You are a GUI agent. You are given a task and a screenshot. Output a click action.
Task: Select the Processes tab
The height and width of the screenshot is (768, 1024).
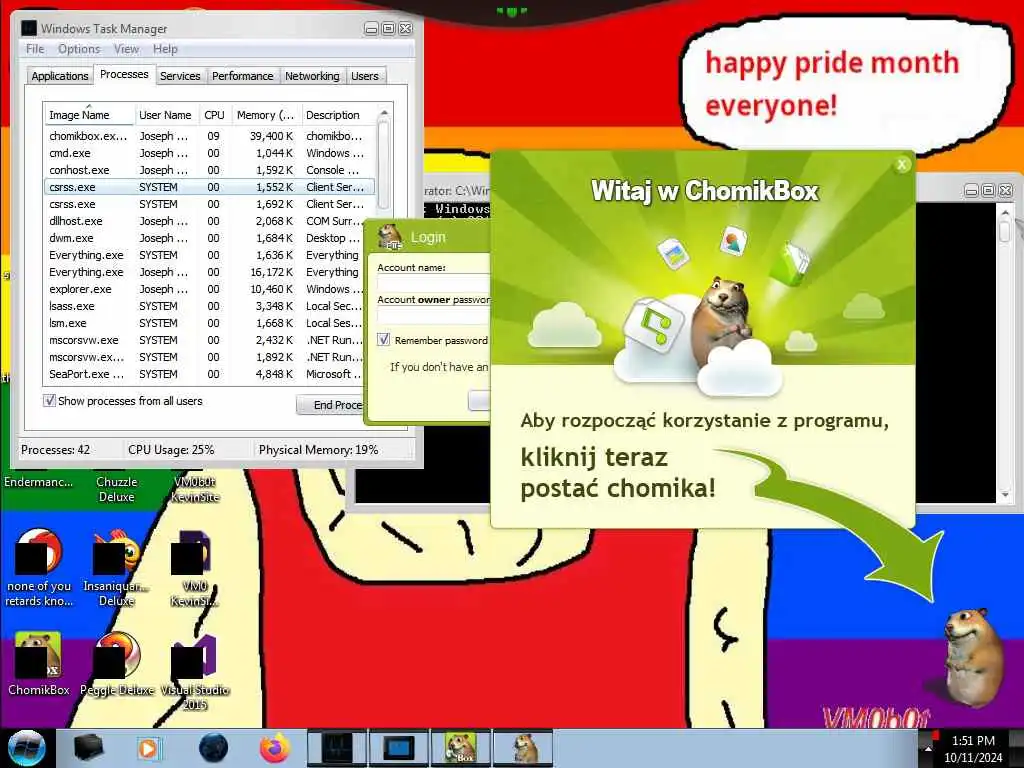point(124,74)
